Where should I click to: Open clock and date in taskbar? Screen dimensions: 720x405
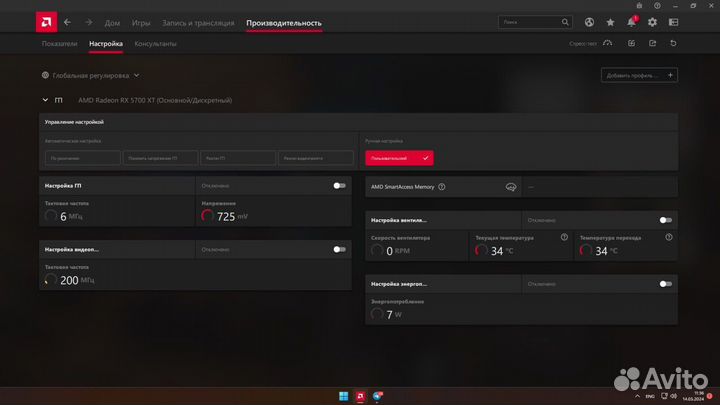pos(693,396)
